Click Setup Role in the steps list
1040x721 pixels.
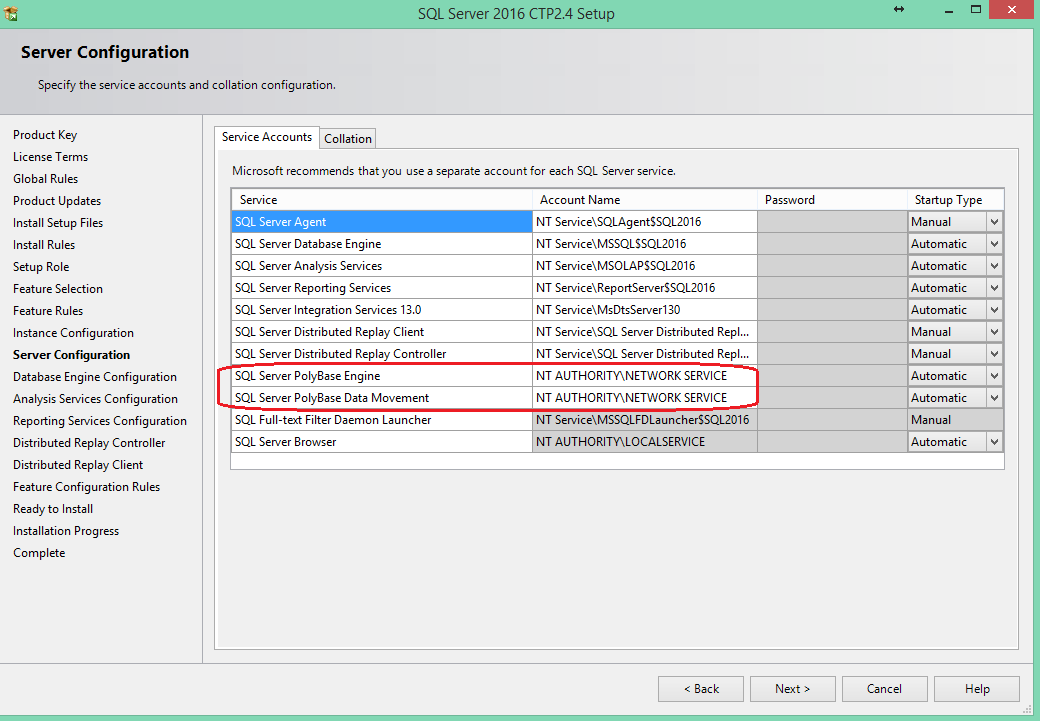pos(41,267)
